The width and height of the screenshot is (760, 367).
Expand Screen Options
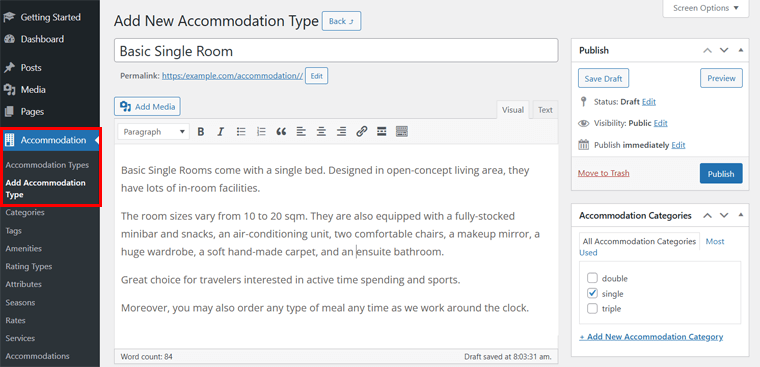click(706, 8)
